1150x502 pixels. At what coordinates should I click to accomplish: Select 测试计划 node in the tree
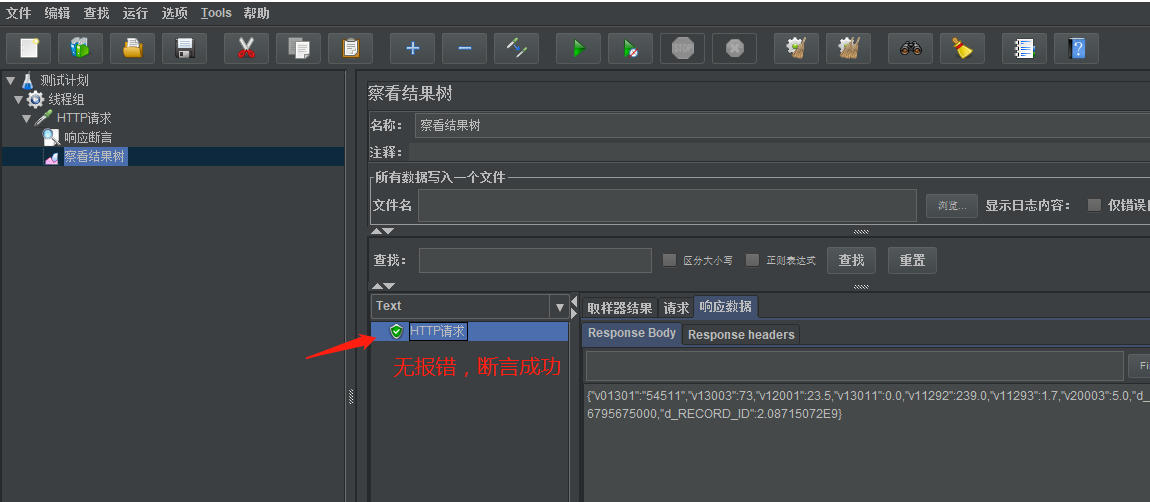point(65,81)
